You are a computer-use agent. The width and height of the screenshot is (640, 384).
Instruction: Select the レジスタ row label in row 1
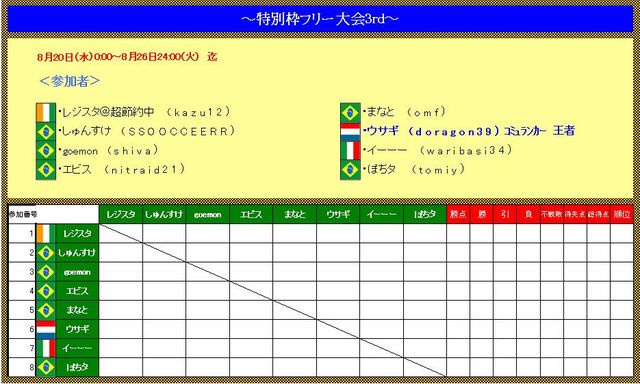coord(77,234)
